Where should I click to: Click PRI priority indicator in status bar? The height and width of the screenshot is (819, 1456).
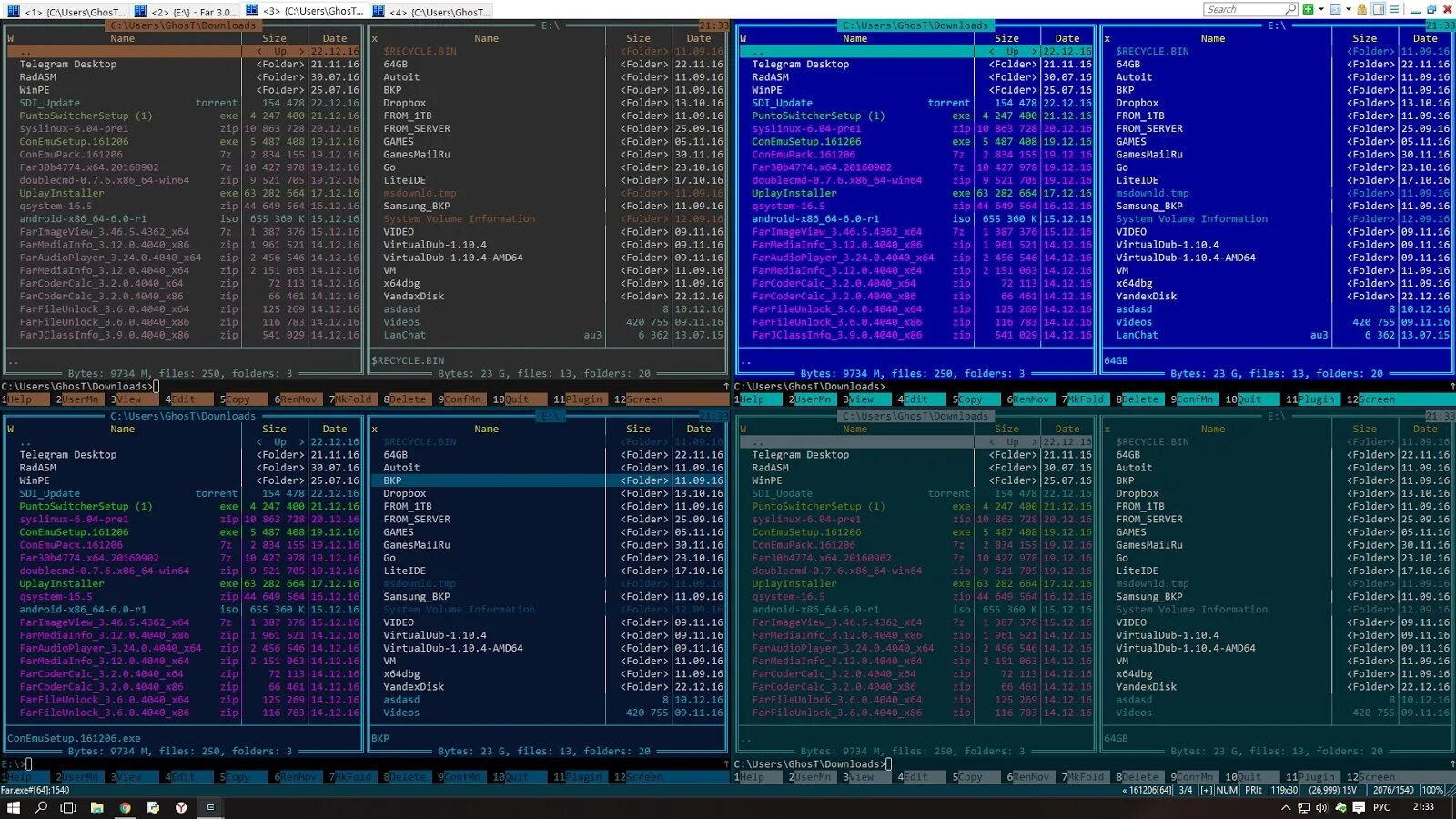tap(1253, 791)
